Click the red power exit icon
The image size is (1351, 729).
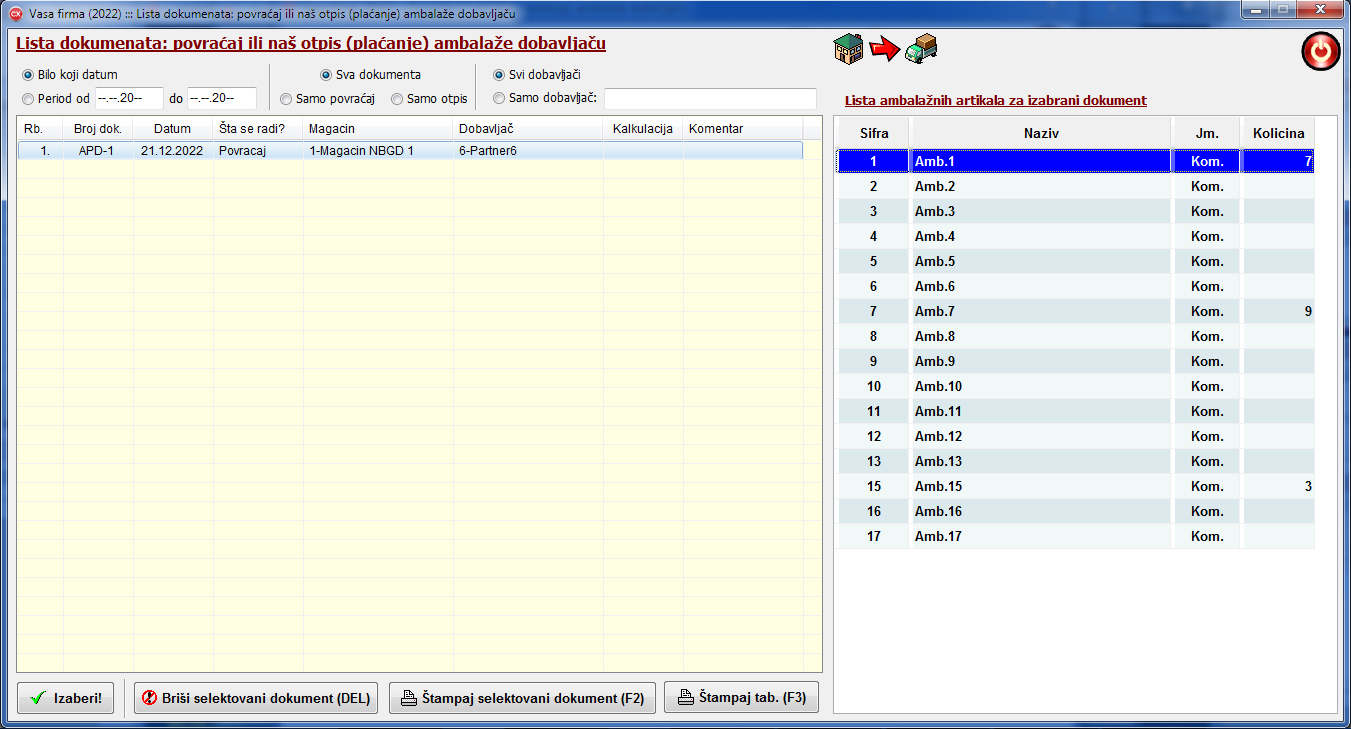click(1320, 51)
